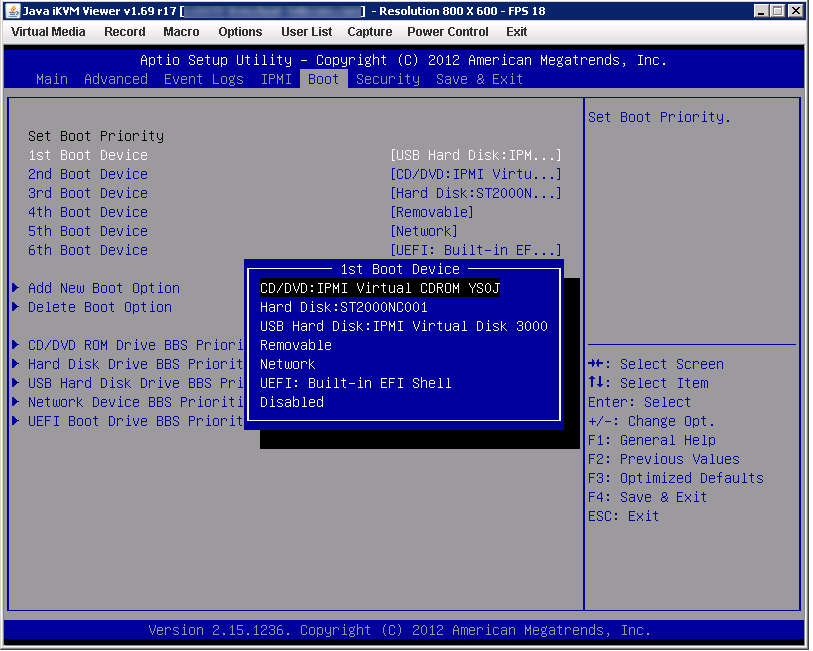This screenshot has width=813, height=651.
Task: Select the Boot tab
Action: coord(323,79)
